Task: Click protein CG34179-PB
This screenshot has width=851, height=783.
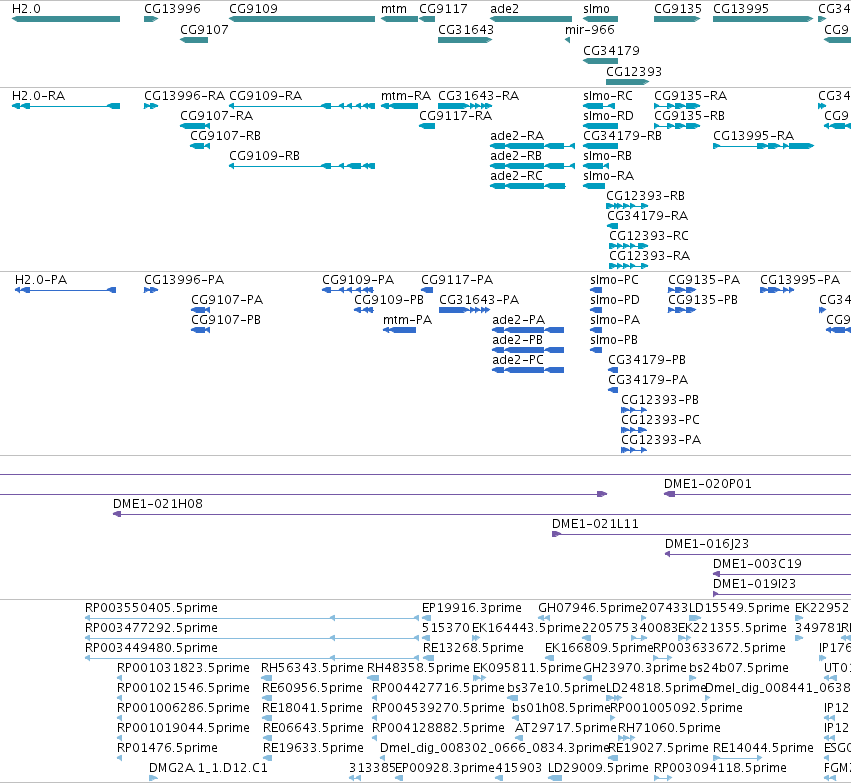Action: click(x=613, y=370)
